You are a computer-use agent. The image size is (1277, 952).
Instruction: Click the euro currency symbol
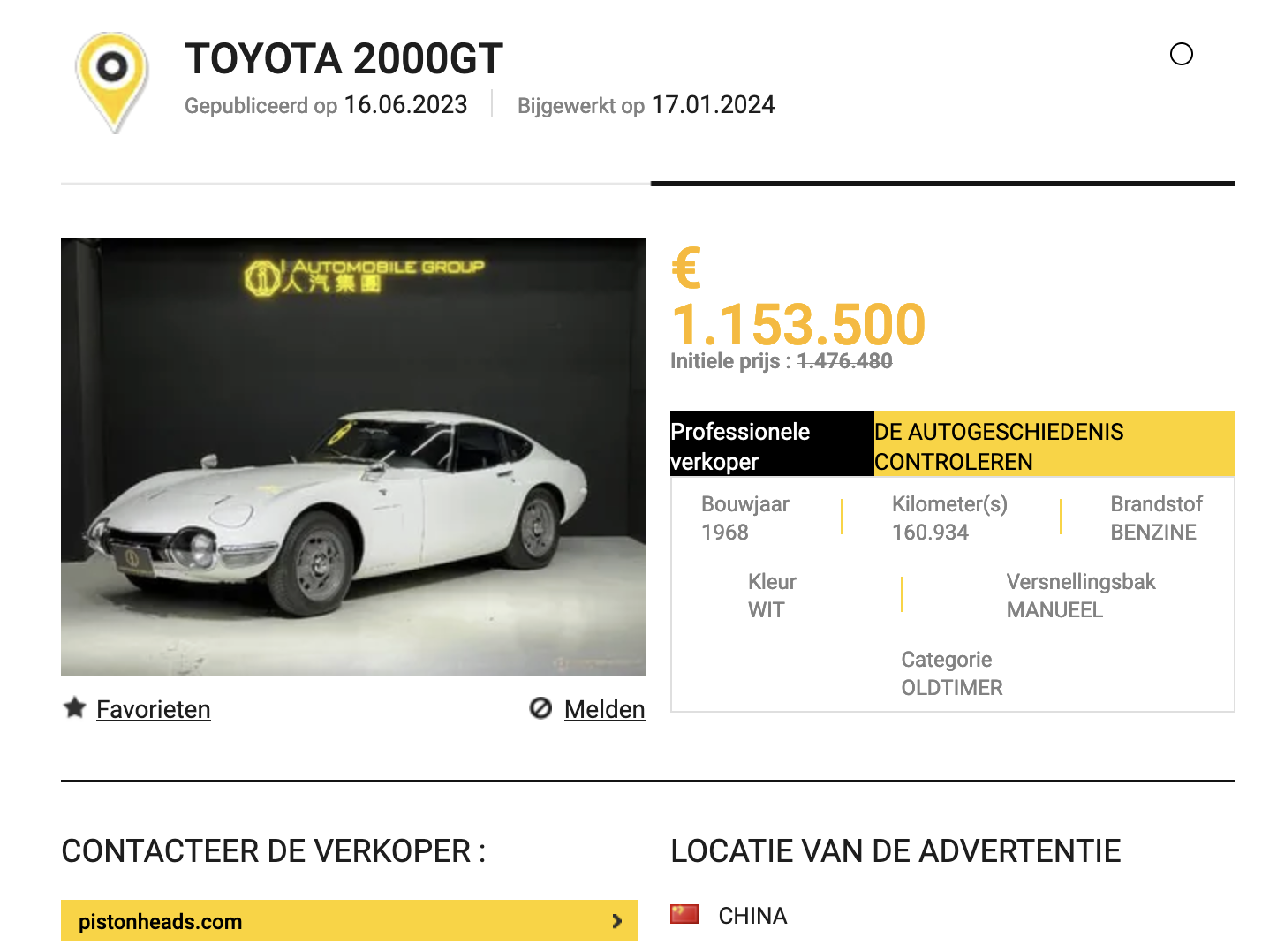(686, 268)
